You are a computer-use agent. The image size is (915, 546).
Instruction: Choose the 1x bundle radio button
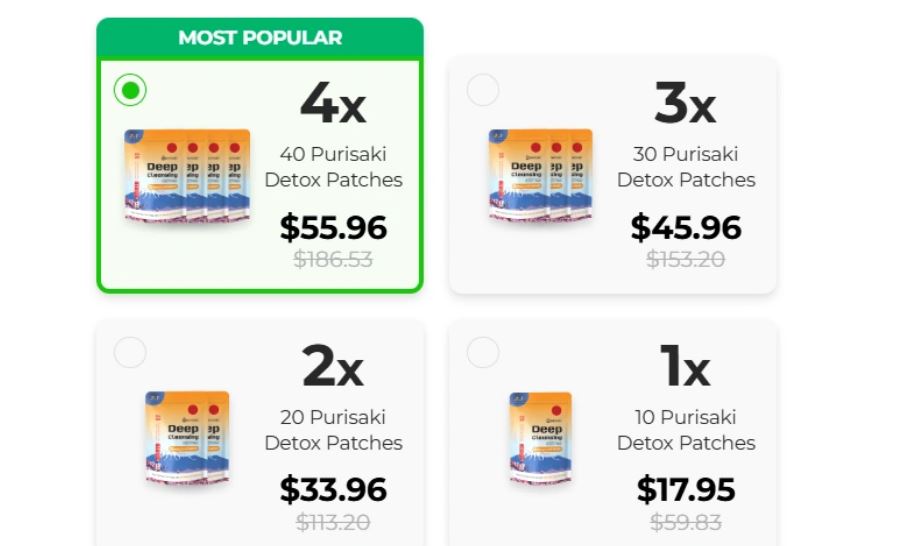pyautogui.click(x=483, y=352)
